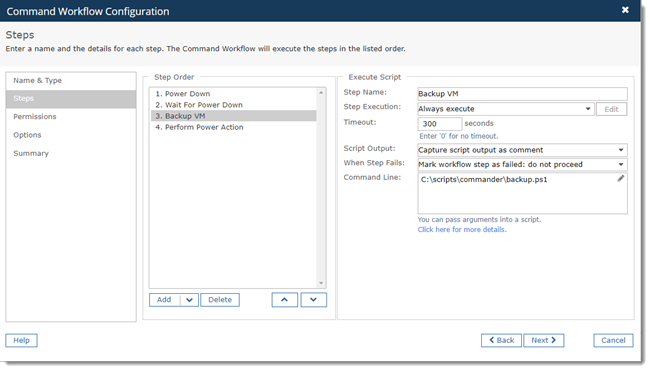Close the Command Workflow Configuration dialog

(x=625, y=10)
